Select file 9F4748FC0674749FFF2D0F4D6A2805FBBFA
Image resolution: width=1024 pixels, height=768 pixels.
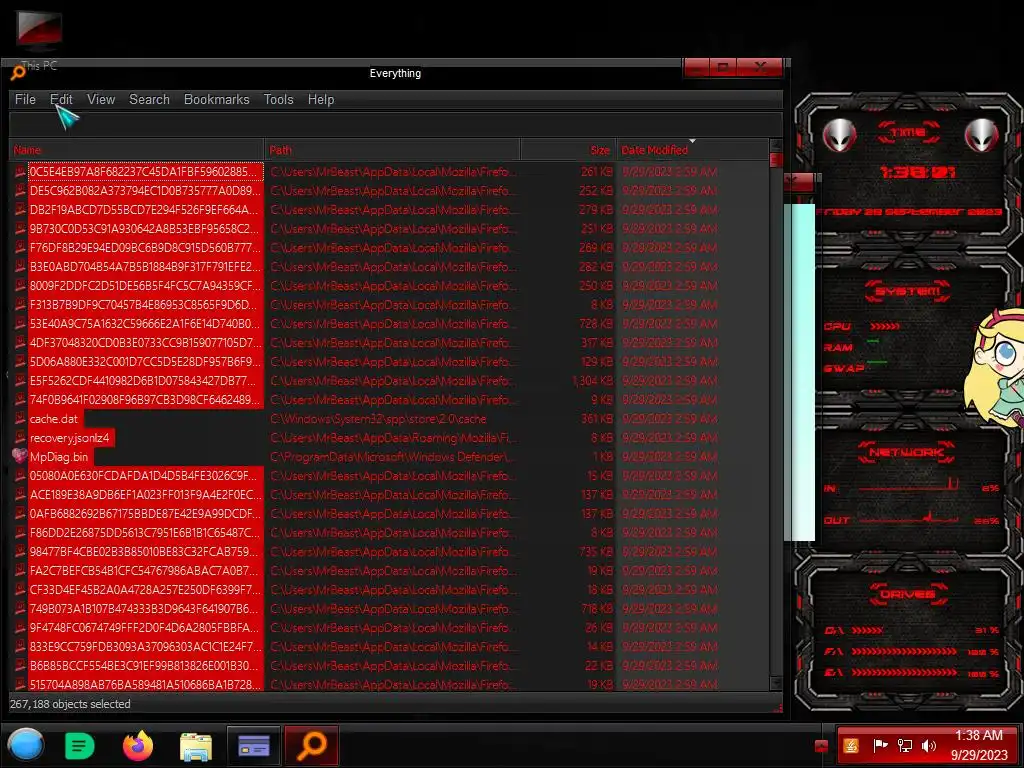(145, 627)
